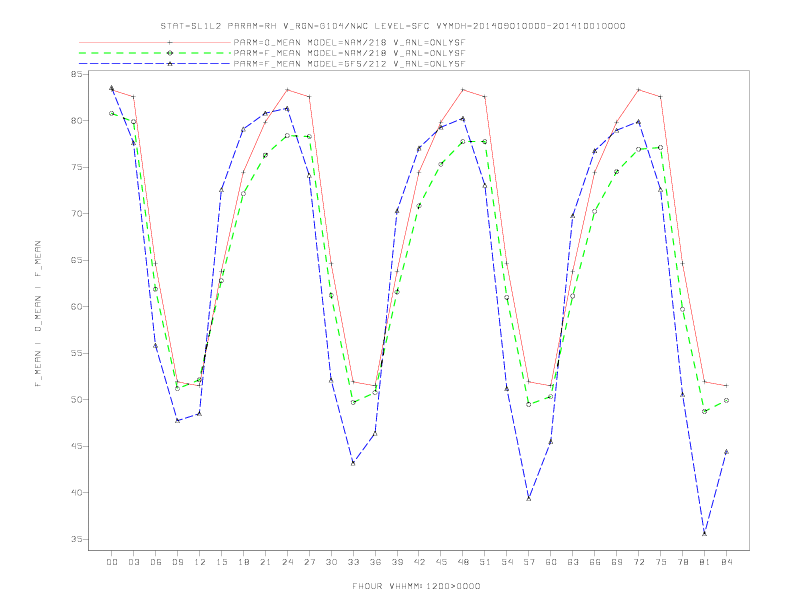792x612 pixels.
Task: Click the red solid legend line sample
Action: pos(155,42)
